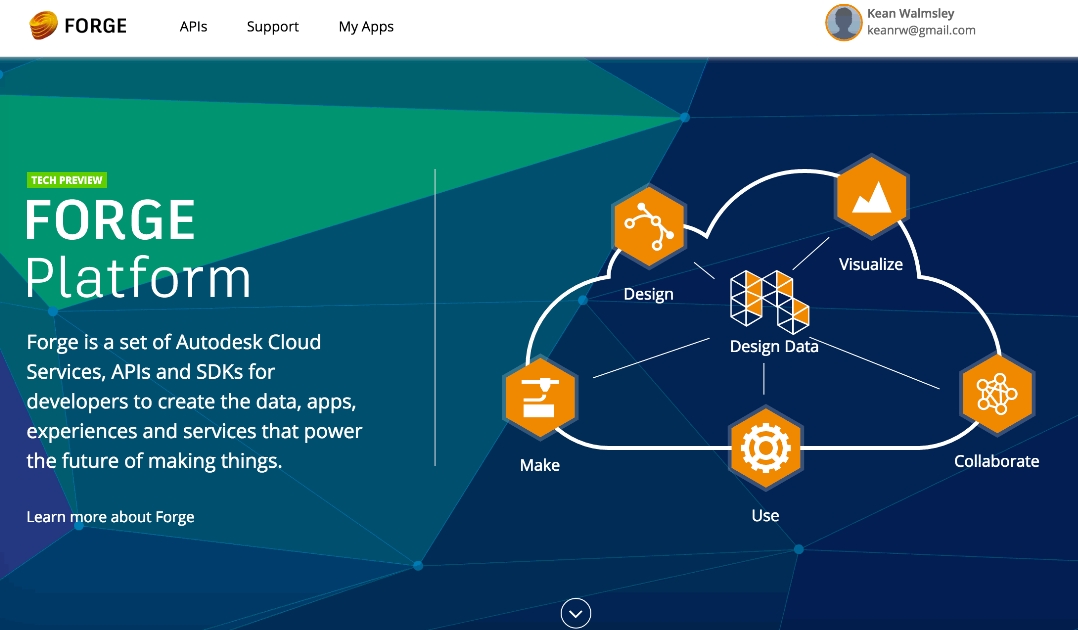Screen dimensions: 1078x630
Task: Click the Design Data label
Action: 774,346
